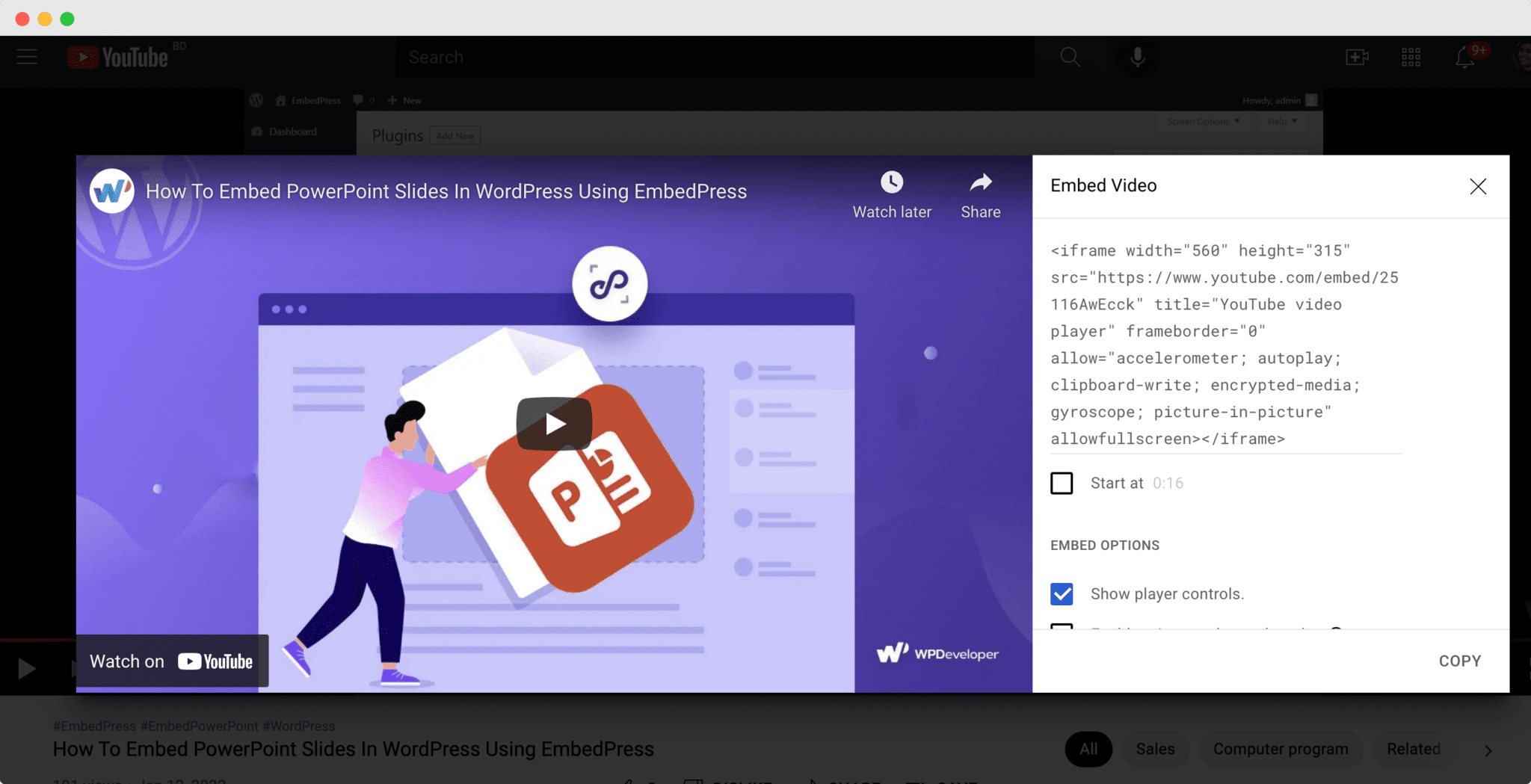Enable the Start at checkbox
The width and height of the screenshot is (1531, 784).
pos(1062,483)
